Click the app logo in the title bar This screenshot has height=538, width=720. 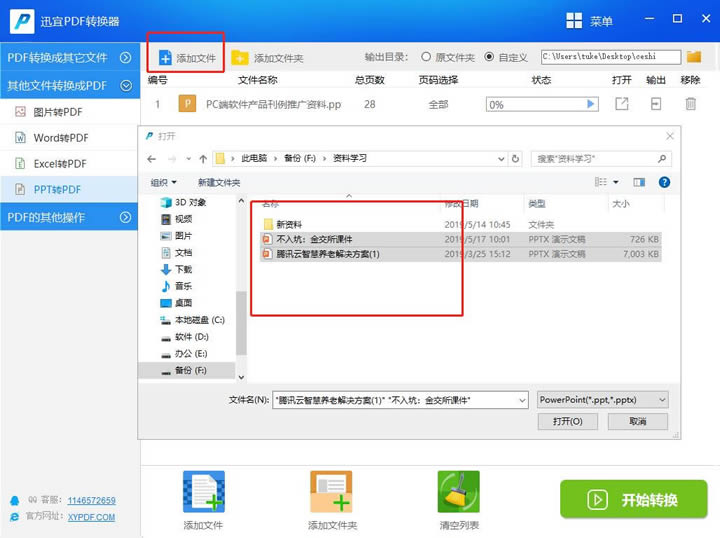[x=22, y=21]
